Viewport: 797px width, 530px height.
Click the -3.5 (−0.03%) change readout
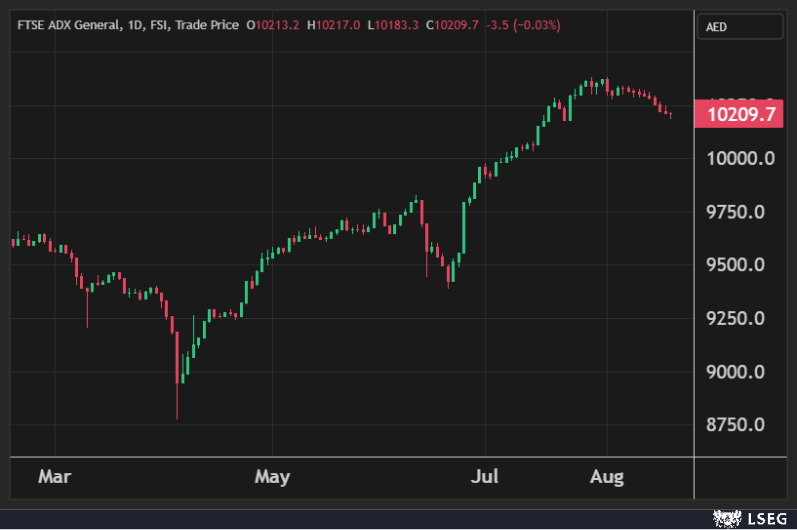click(522, 24)
